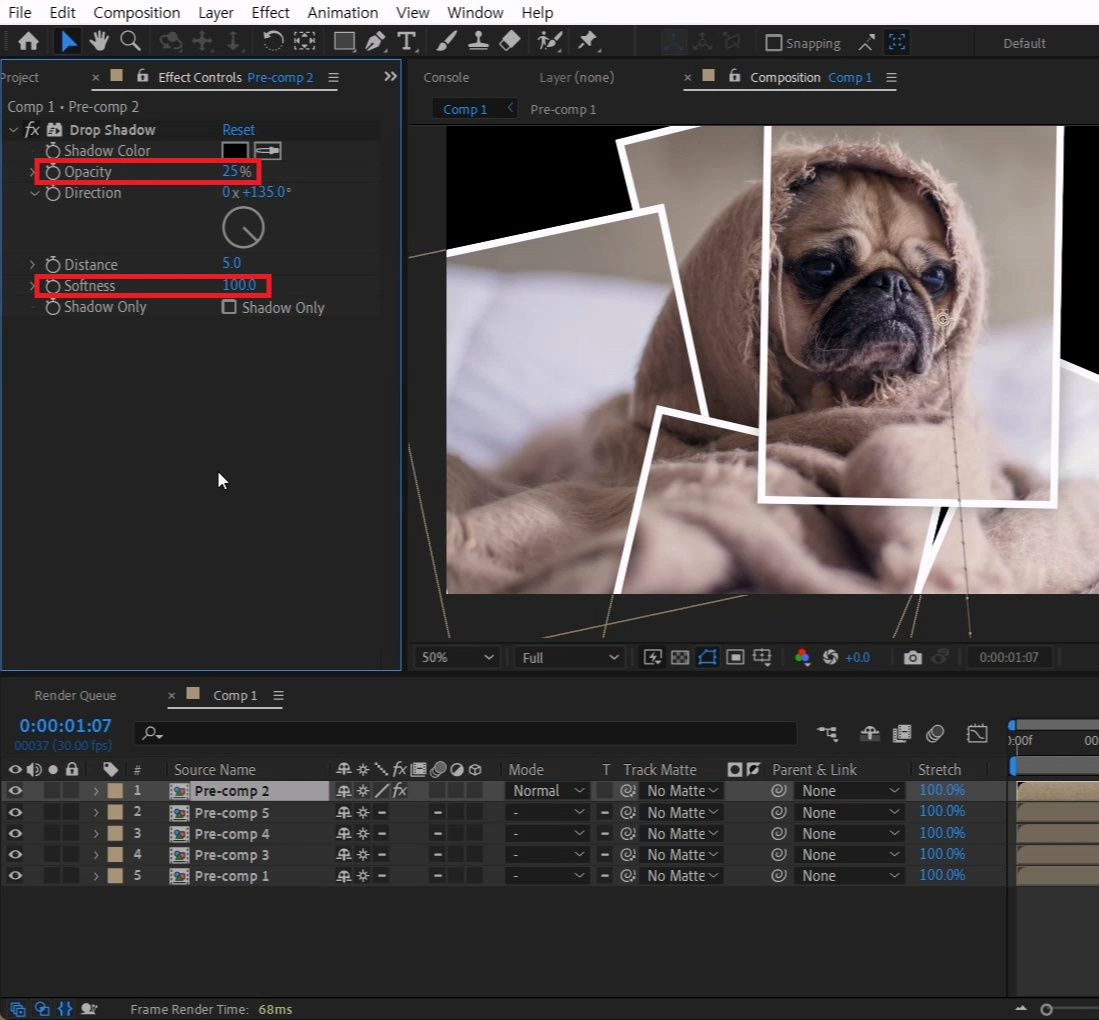Click Softness value 100.0
Screen dimensions: 1099x1020
click(239, 285)
